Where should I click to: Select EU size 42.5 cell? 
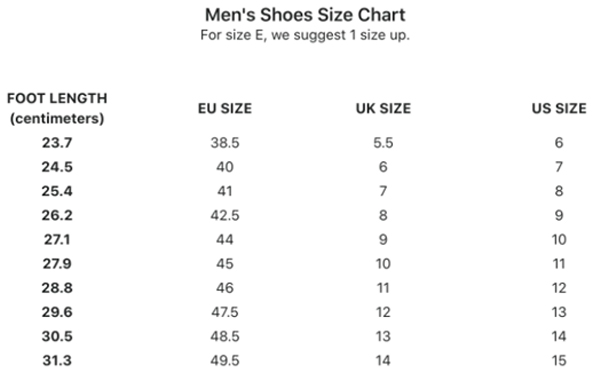point(225,215)
